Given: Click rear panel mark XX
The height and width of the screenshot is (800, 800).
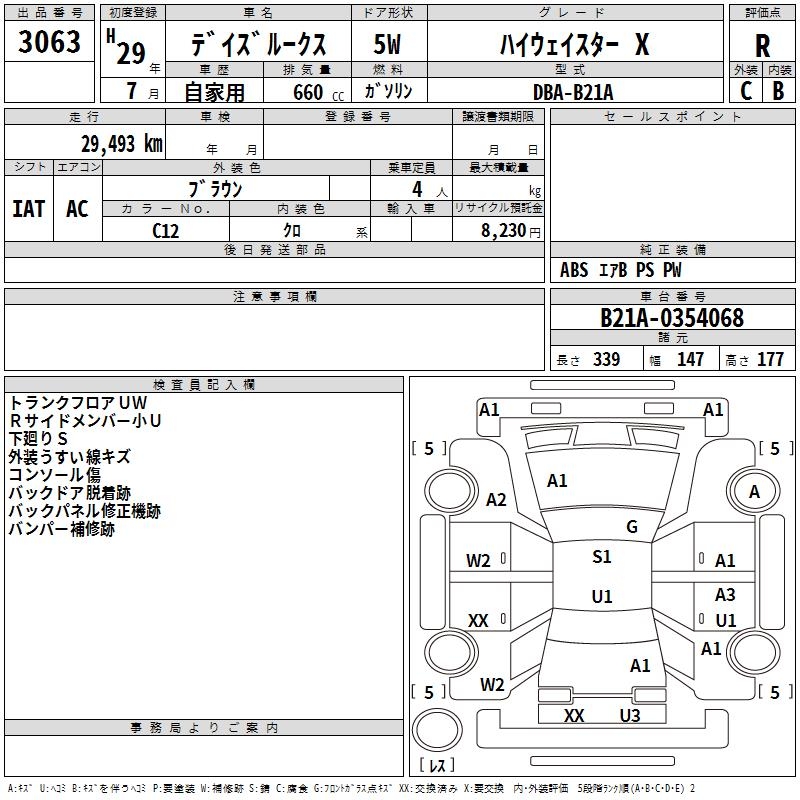Looking at the screenshot, I should (x=574, y=715).
